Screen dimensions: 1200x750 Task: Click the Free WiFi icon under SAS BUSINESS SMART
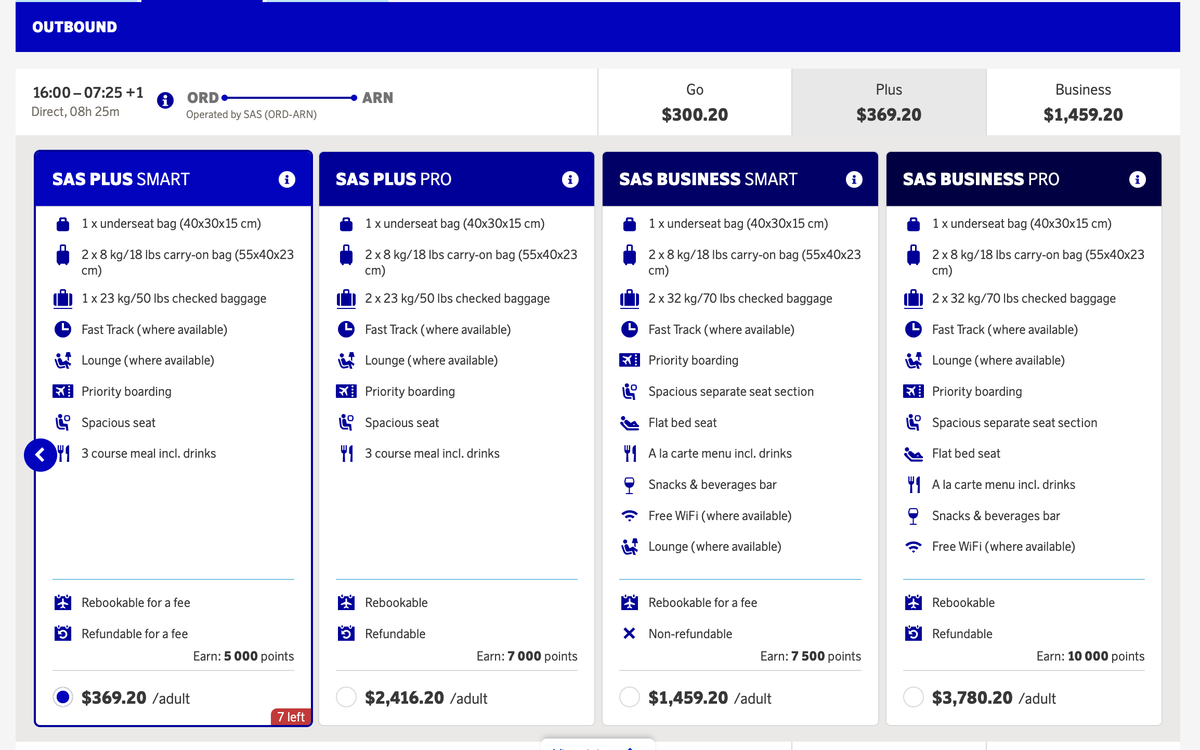click(629, 515)
